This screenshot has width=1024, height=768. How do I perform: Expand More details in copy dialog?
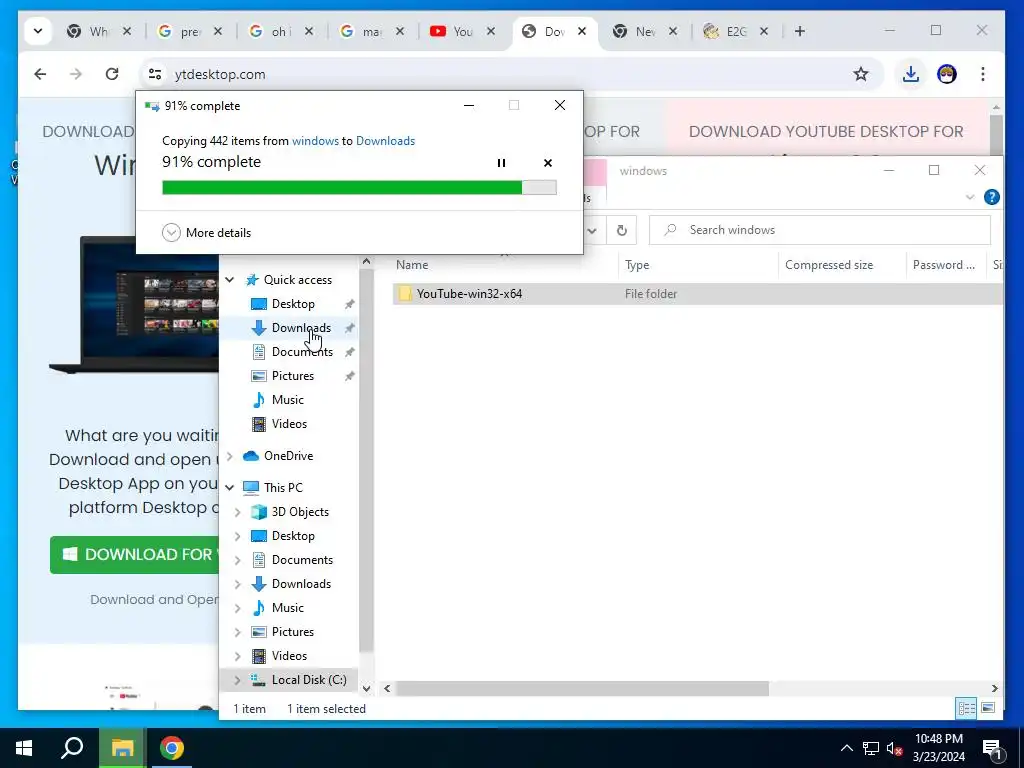click(206, 232)
